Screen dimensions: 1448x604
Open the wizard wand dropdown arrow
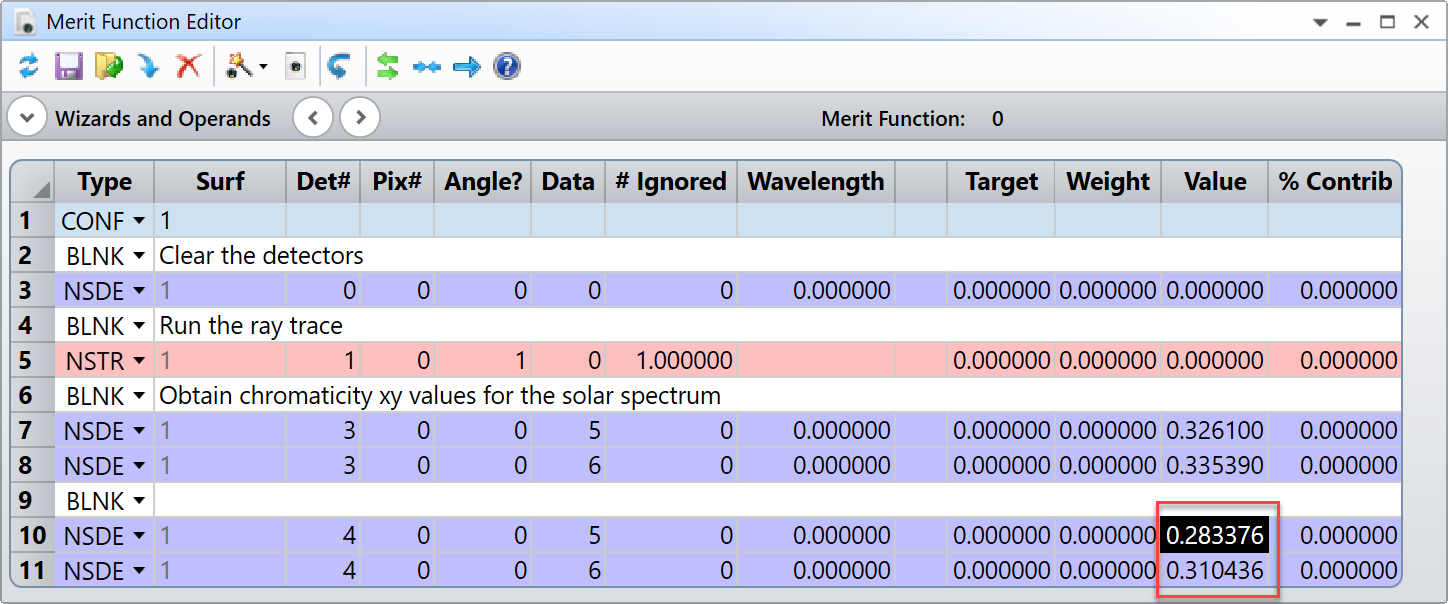click(x=263, y=67)
